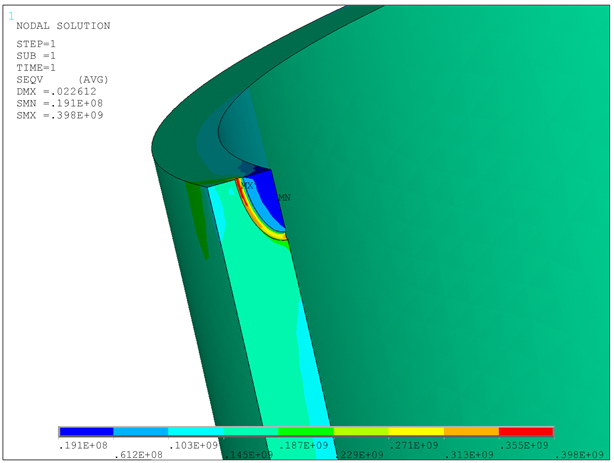
Task: Select the SMN =.191E+08 text line
Action: point(60,103)
